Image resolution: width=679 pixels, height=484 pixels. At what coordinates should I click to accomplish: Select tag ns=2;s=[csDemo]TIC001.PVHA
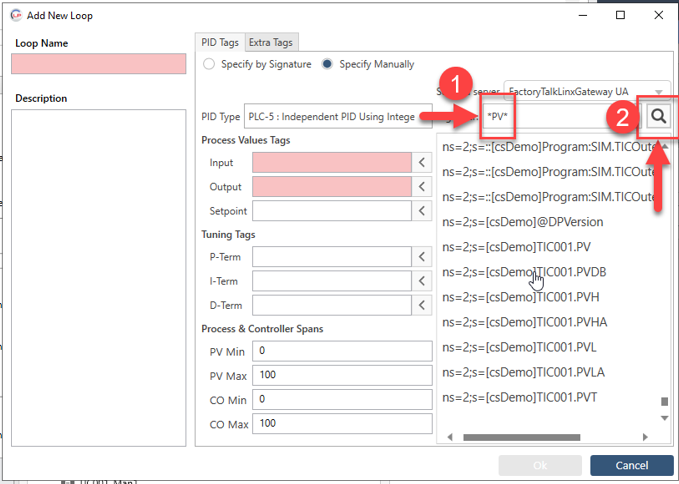[524, 323]
